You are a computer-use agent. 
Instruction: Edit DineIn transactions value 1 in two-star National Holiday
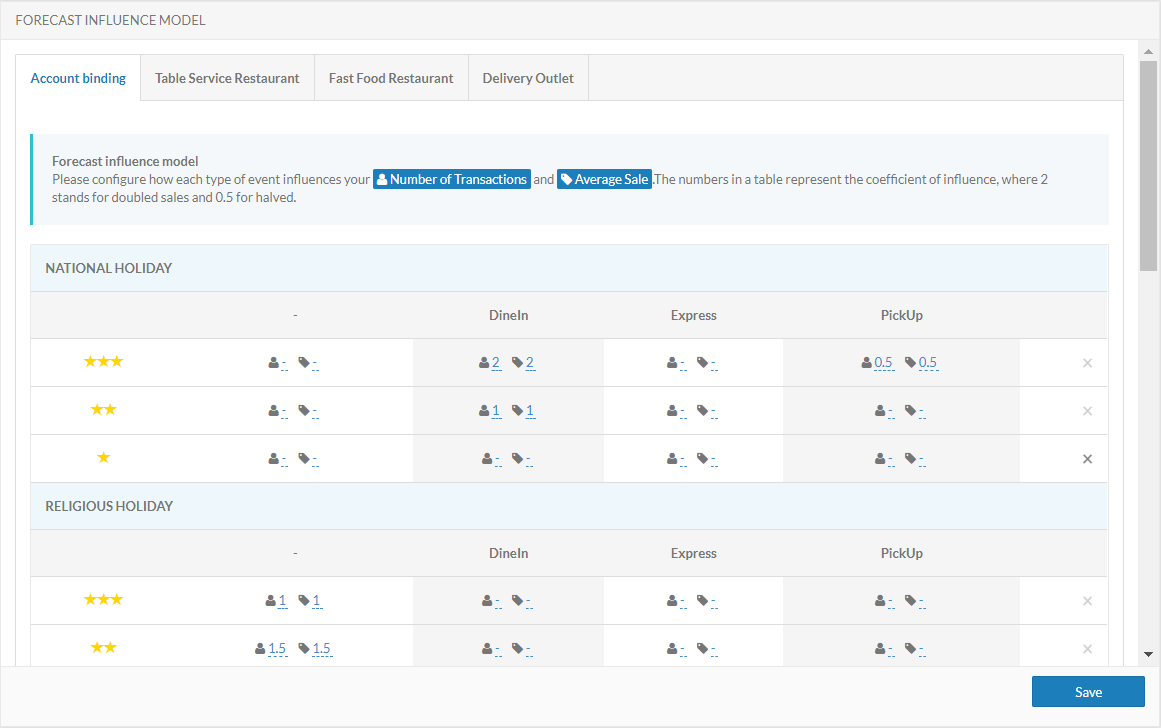[x=496, y=411]
